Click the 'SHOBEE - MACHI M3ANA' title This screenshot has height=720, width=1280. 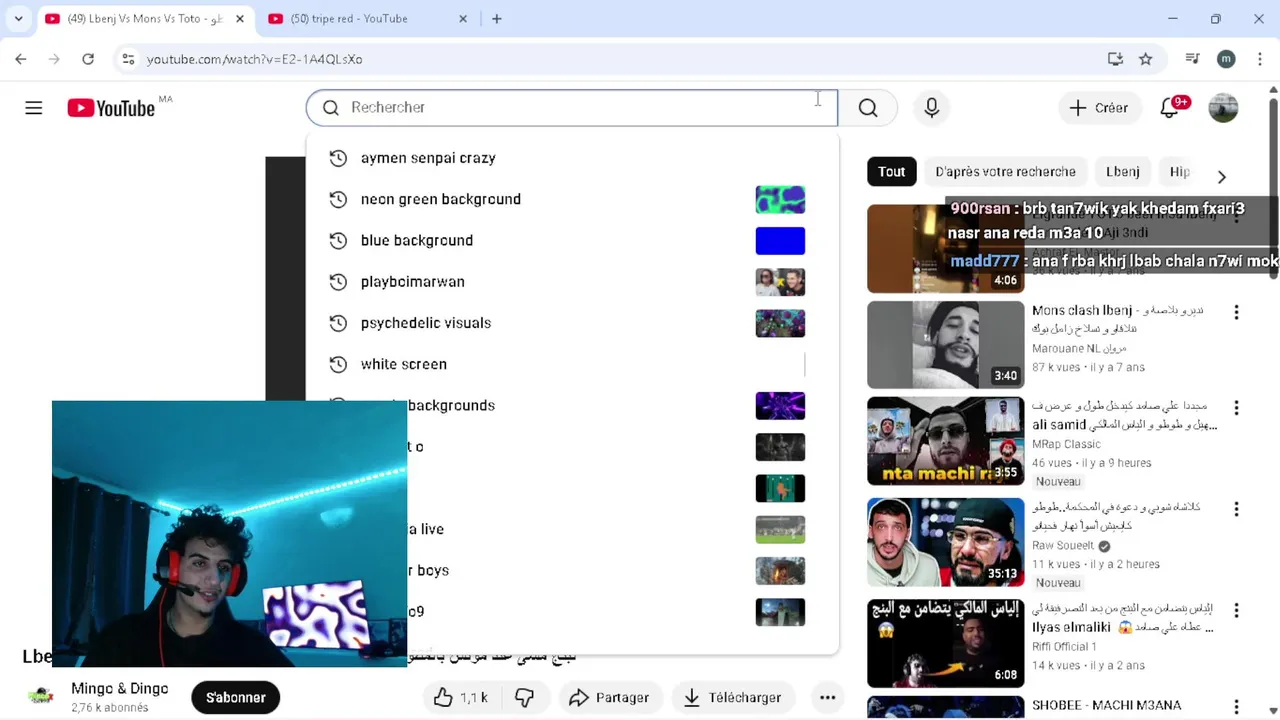pyautogui.click(x=1106, y=705)
